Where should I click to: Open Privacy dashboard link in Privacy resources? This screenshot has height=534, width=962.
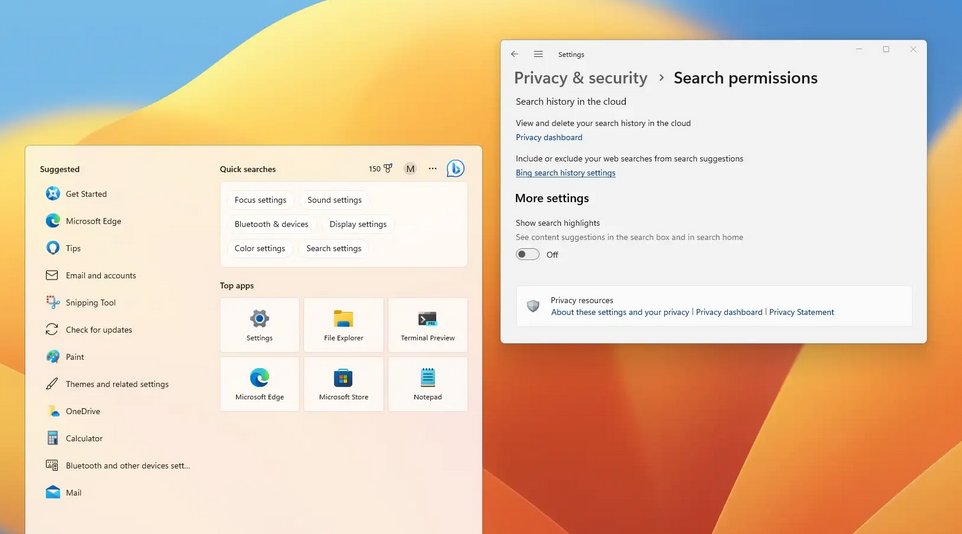729,312
